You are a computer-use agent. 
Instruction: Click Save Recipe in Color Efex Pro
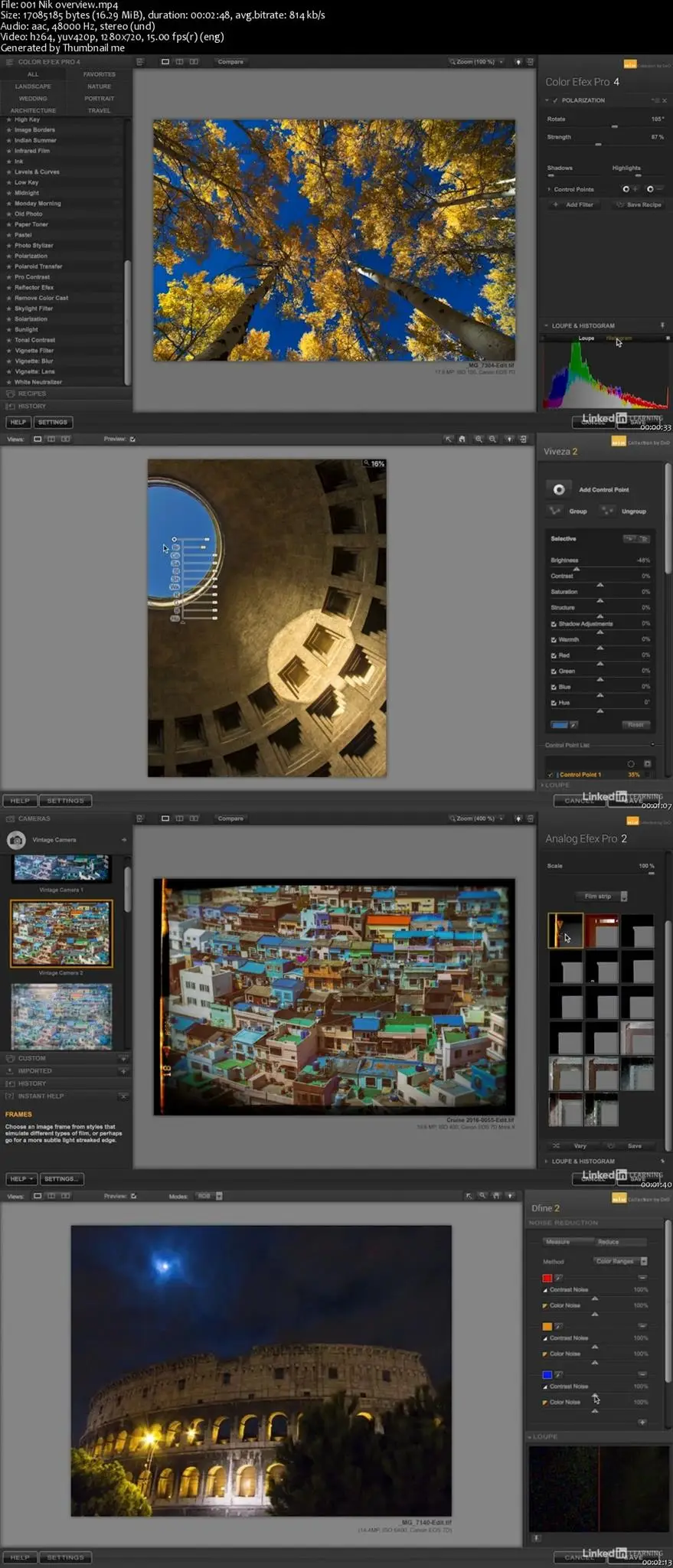click(x=639, y=204)
